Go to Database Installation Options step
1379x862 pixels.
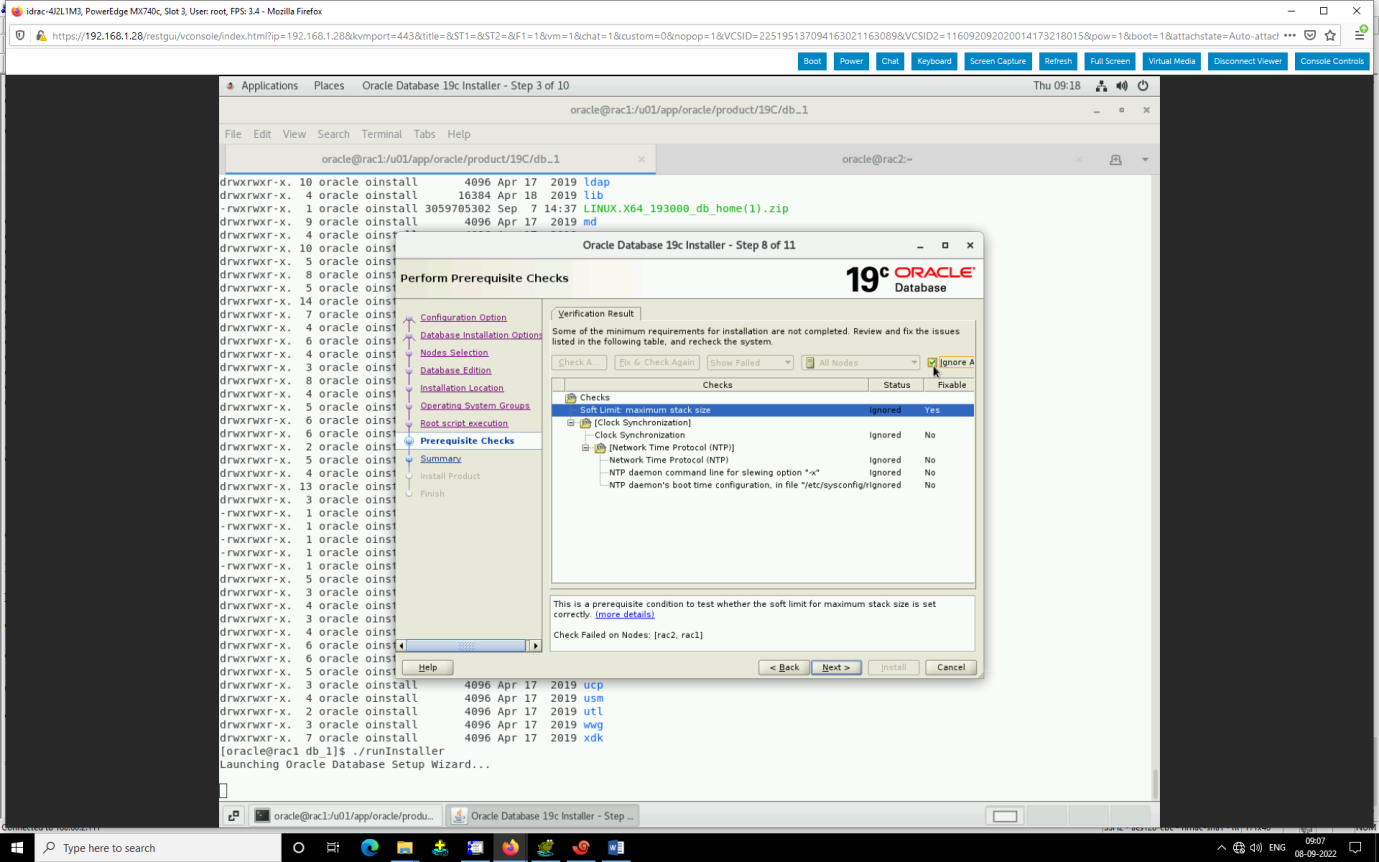click(x=481, y=335)
